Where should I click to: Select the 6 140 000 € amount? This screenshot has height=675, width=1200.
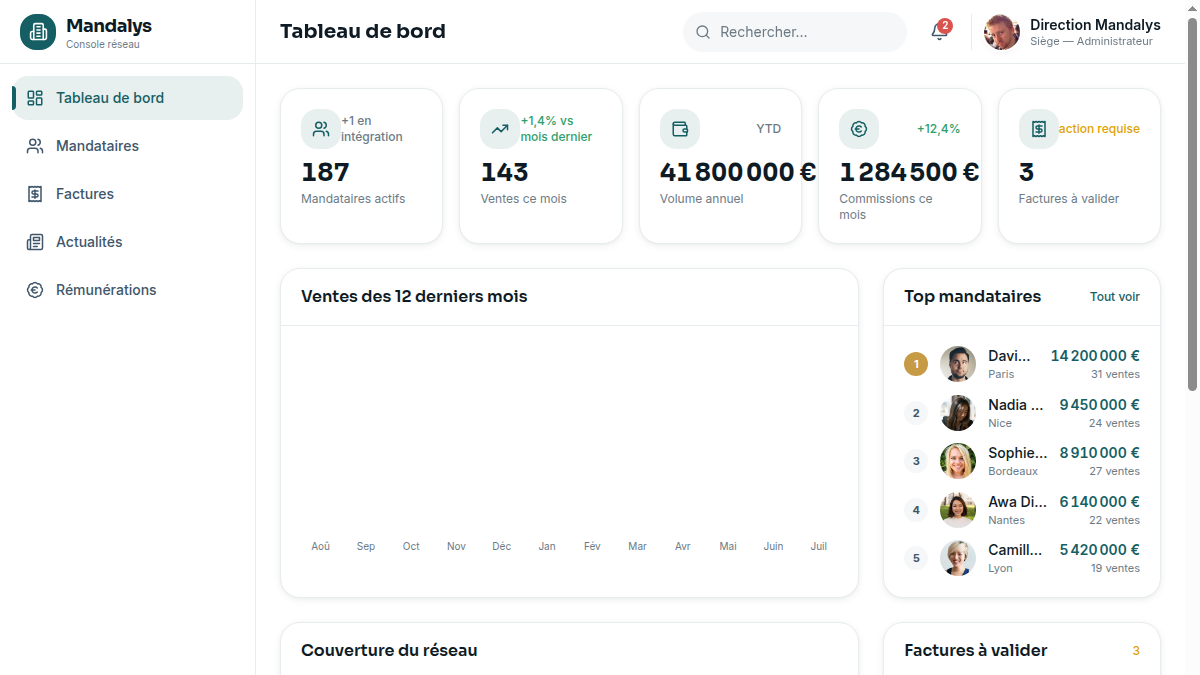1100,502
